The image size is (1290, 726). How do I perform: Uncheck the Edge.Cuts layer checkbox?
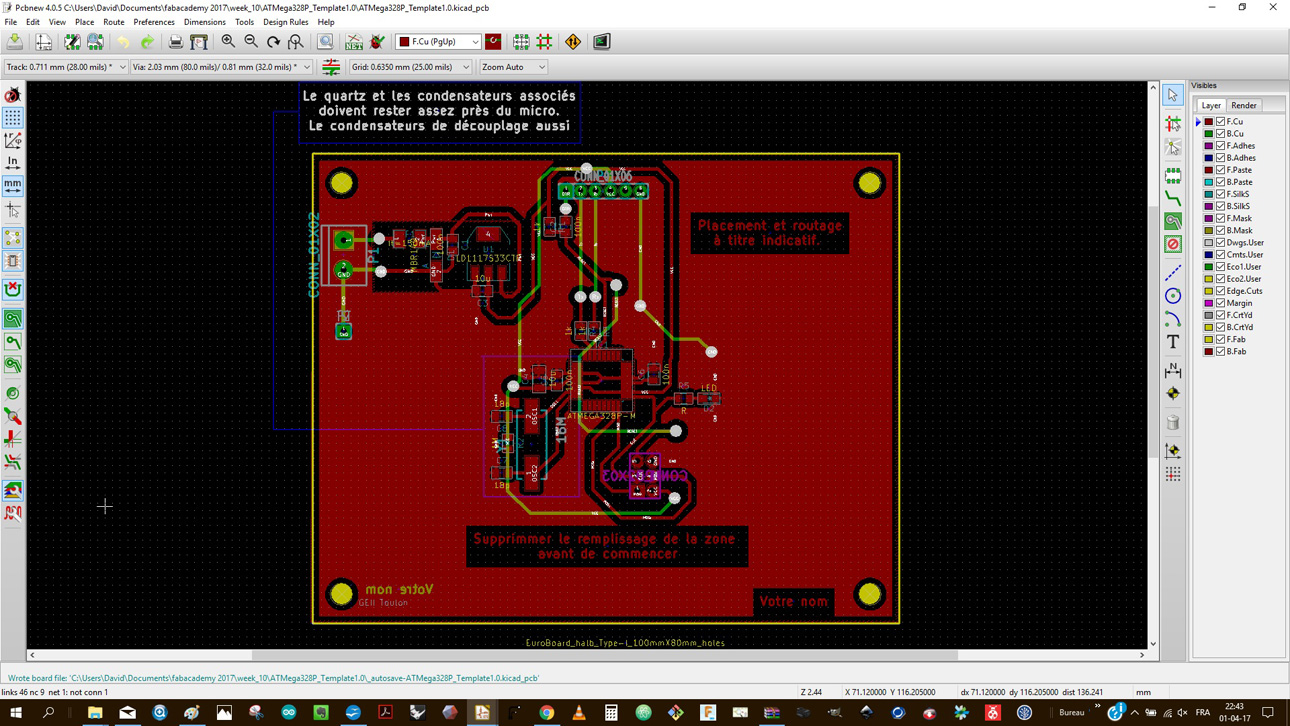coord(1221,291)
